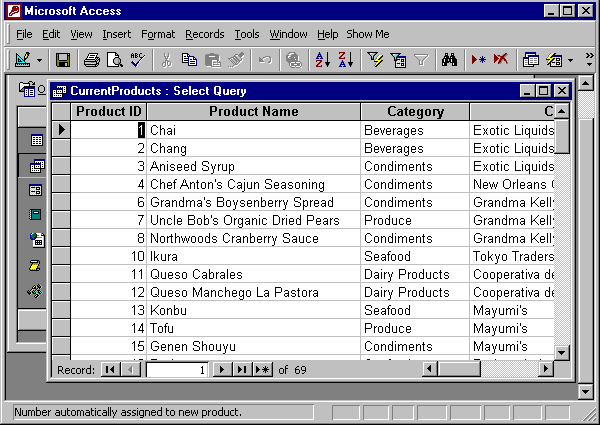Click the Copy icon
The width and height of the screenshot is (600, 425).
point(189,60)
